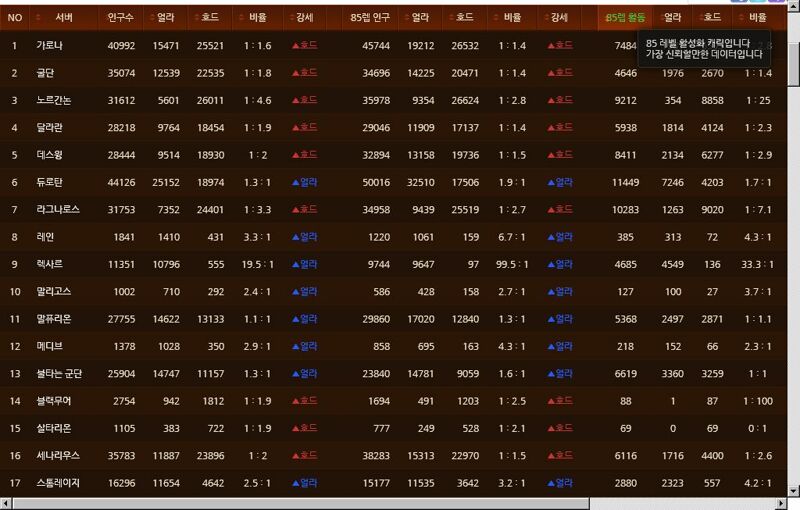Open 얼라 link beside 2.5 : 1 in 스톰레이지 row
The image size is (800, 510).
point(305,482)
